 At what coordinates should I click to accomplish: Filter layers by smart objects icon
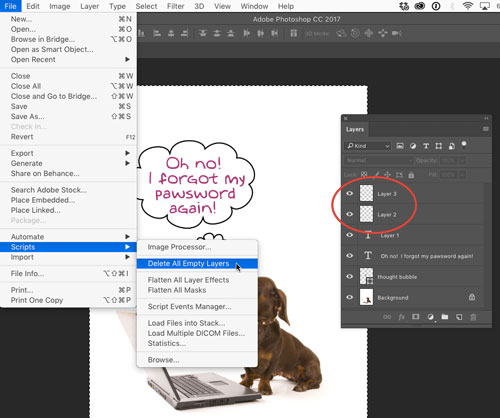coord(452,146)
